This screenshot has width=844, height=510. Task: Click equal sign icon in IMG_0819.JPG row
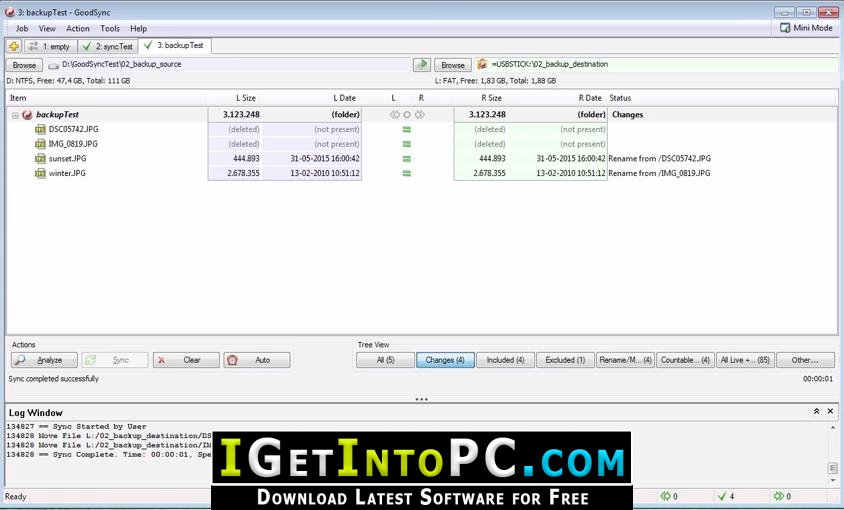(x=407, y=144)
